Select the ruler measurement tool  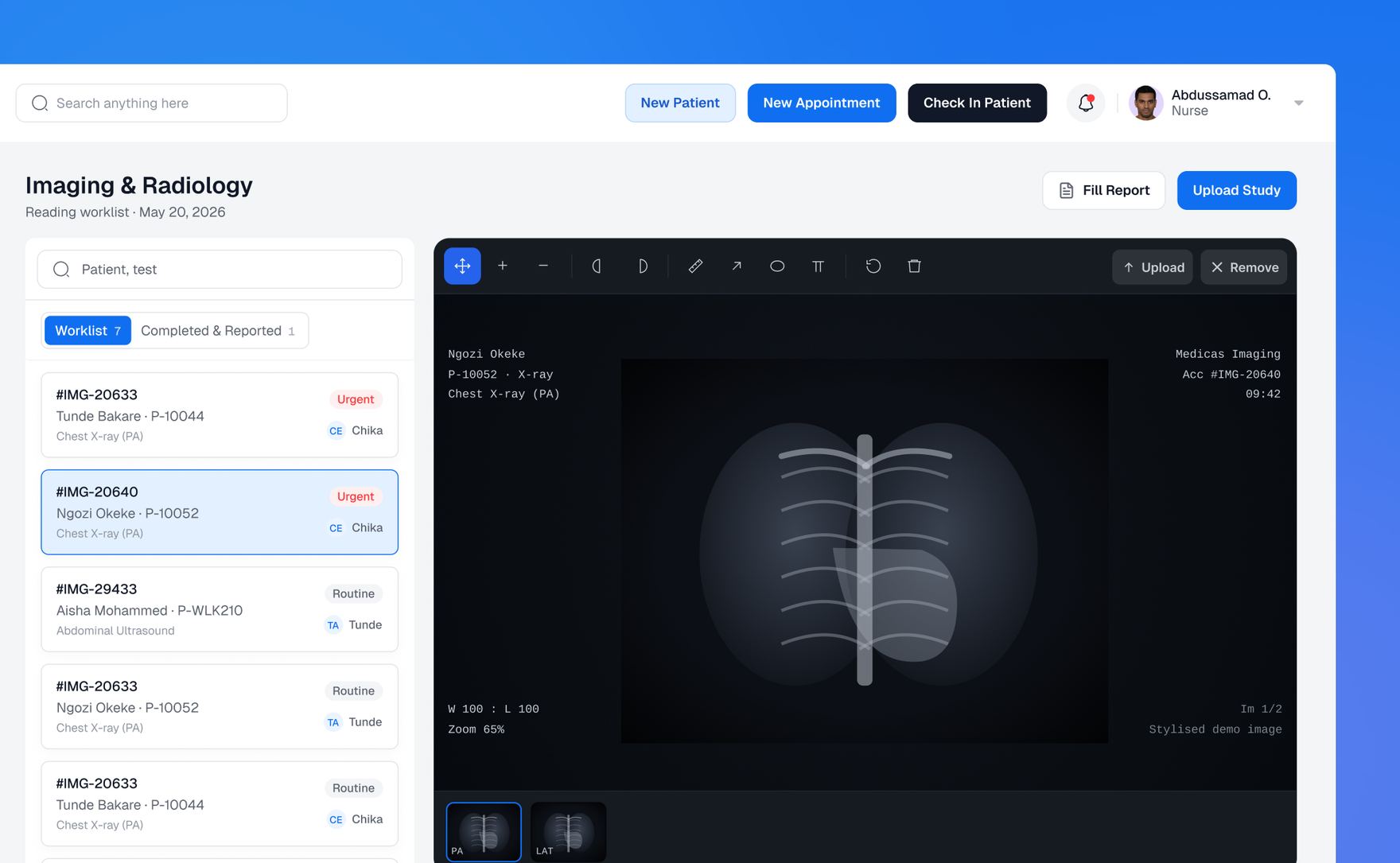click(x=695, y=266)
